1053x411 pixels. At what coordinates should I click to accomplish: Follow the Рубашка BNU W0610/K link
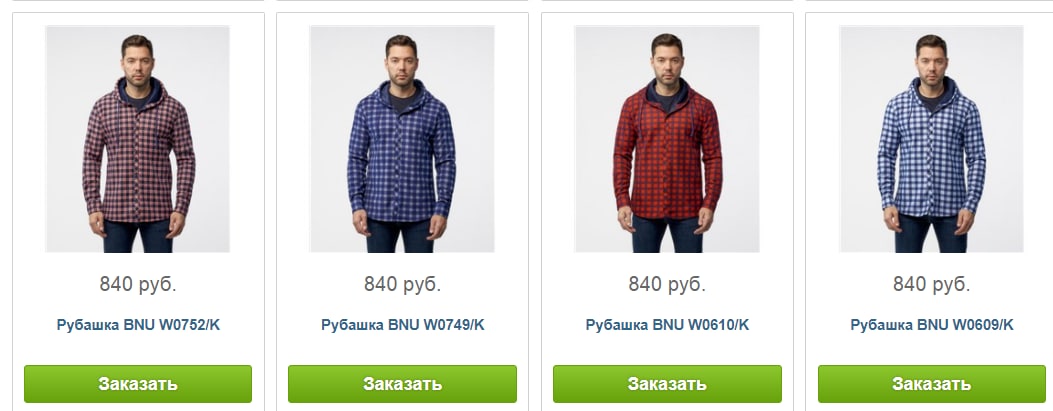[x=667, y=325]
